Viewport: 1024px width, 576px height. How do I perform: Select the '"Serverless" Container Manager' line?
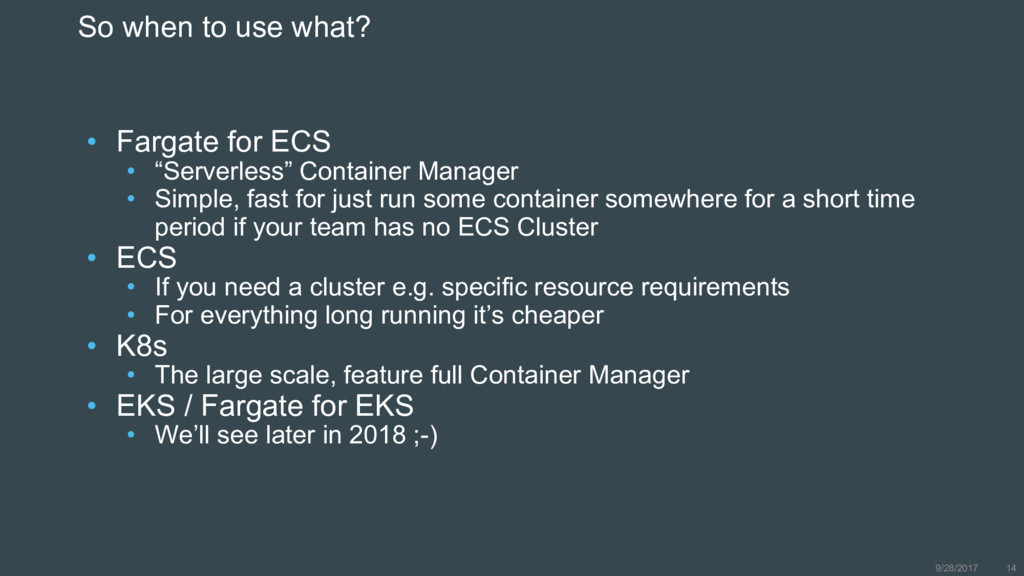click(x=336, y=171)
